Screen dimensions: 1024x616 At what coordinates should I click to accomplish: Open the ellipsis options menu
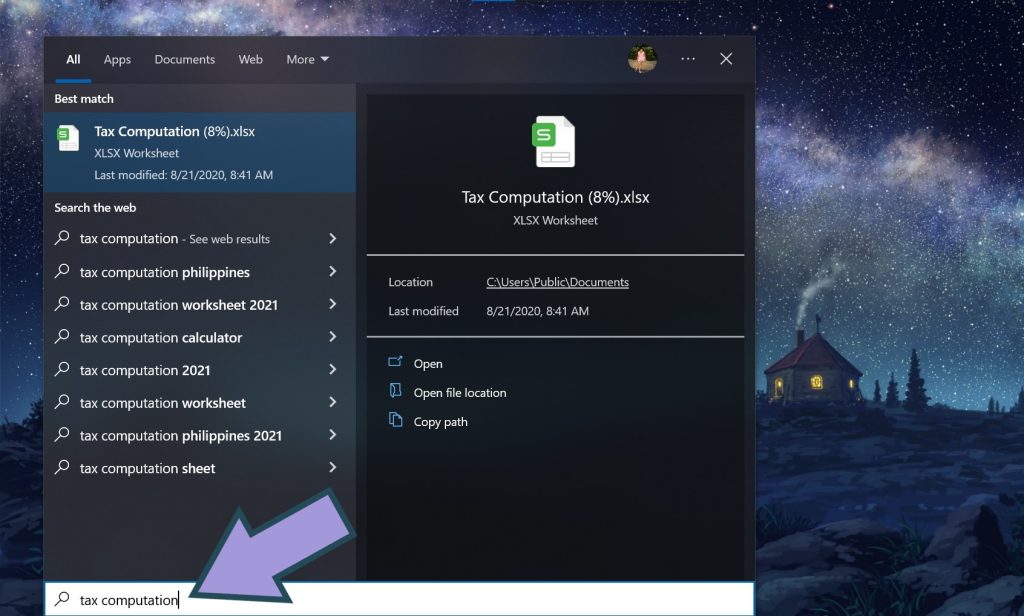coord(687,59)
